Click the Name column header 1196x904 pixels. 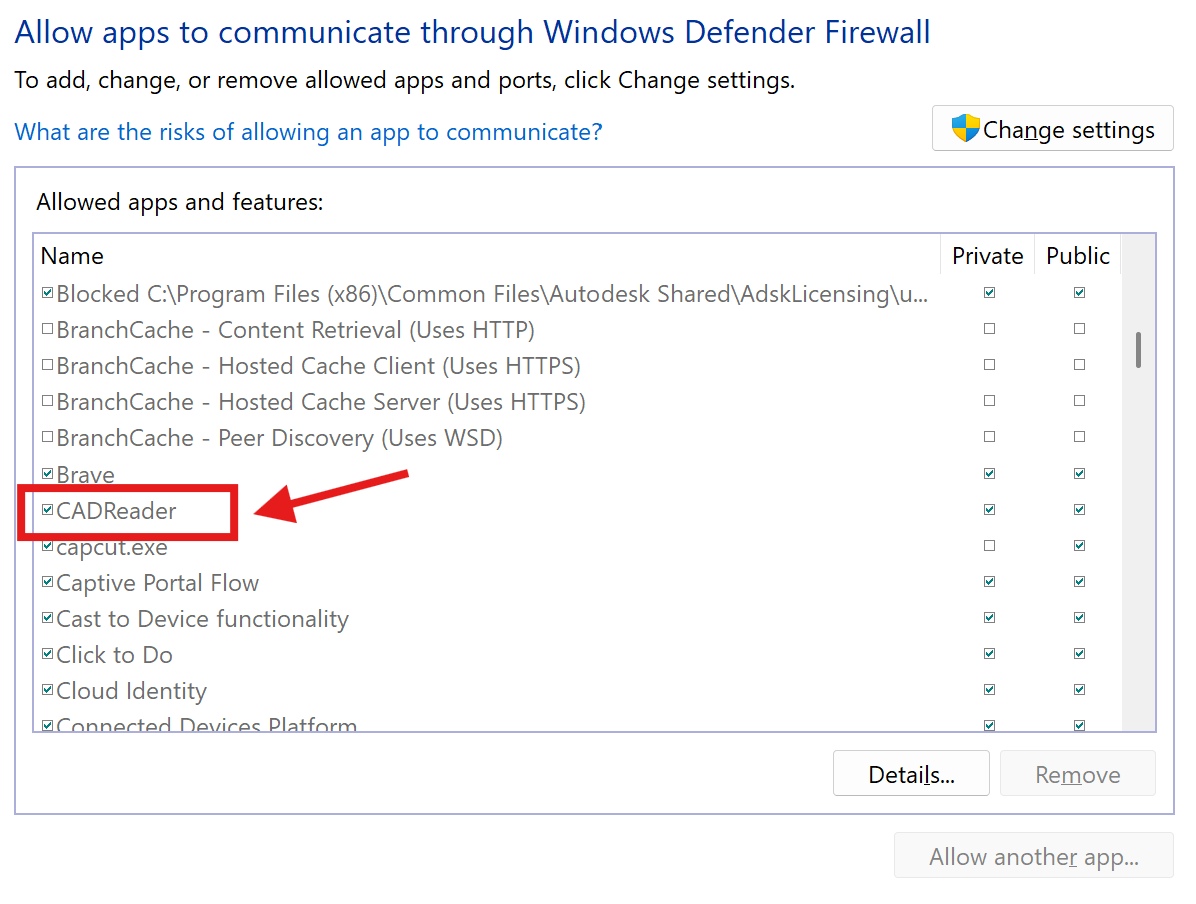(72, 256)
